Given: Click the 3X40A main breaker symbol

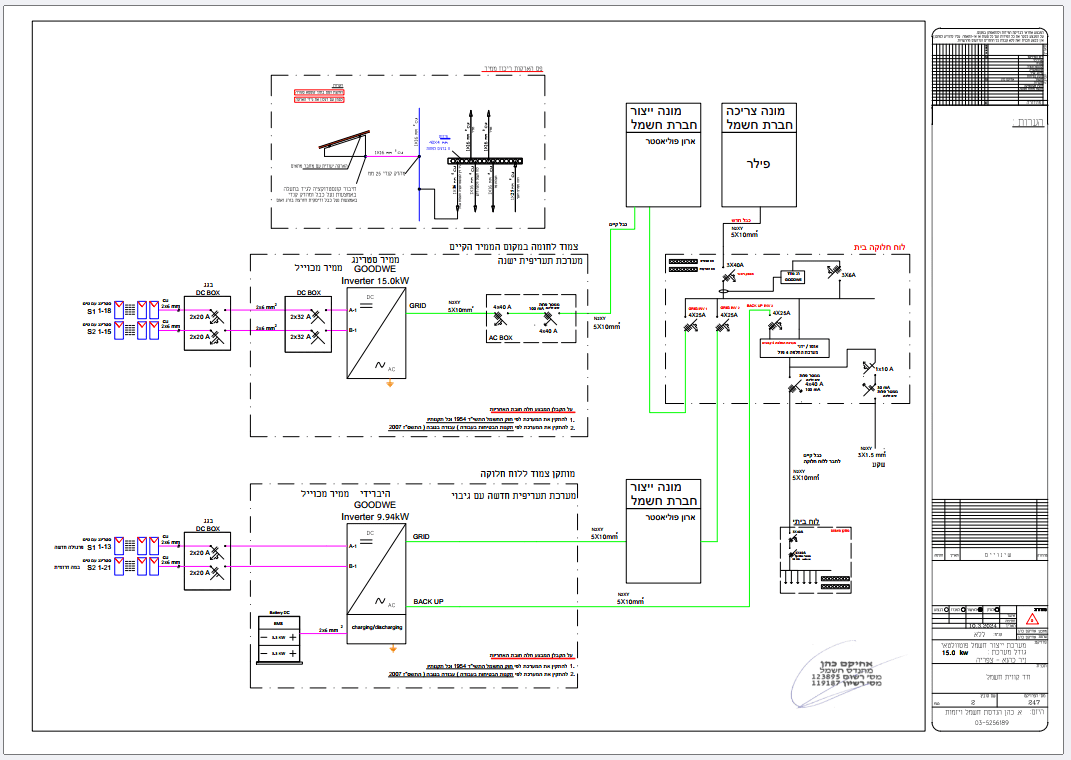Looking at the screenshot, I should tap(727, 276).
